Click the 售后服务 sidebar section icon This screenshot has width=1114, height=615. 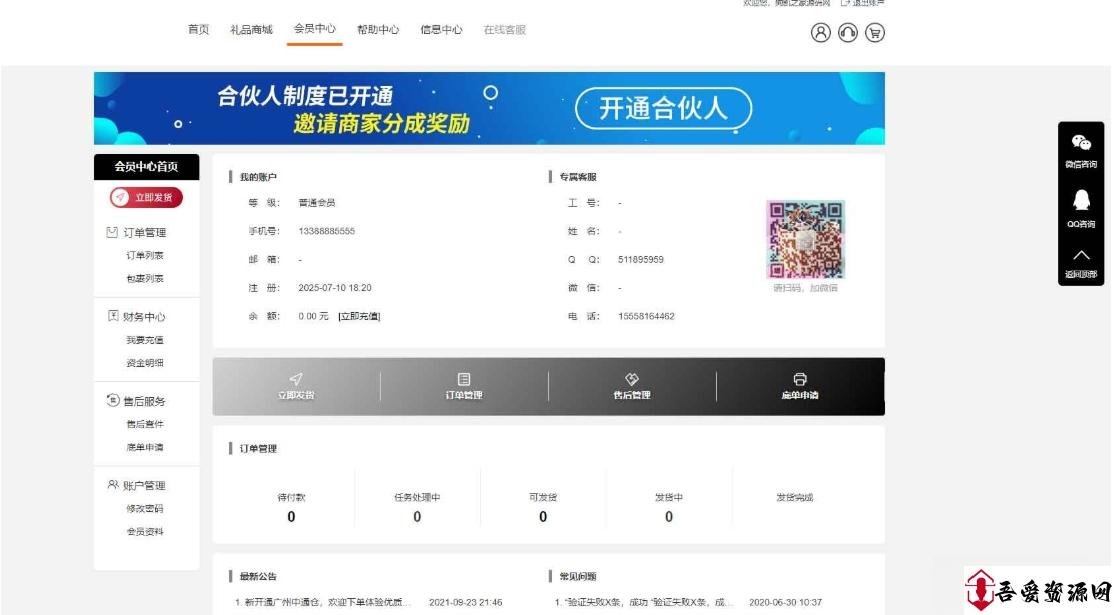pos(112,401)
